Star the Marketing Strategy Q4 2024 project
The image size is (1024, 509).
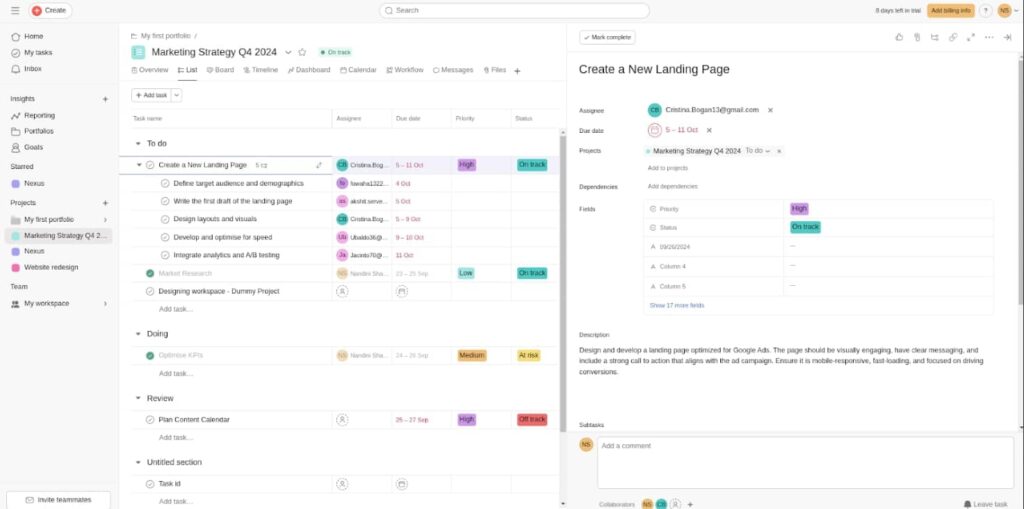[x=302, y=52]
